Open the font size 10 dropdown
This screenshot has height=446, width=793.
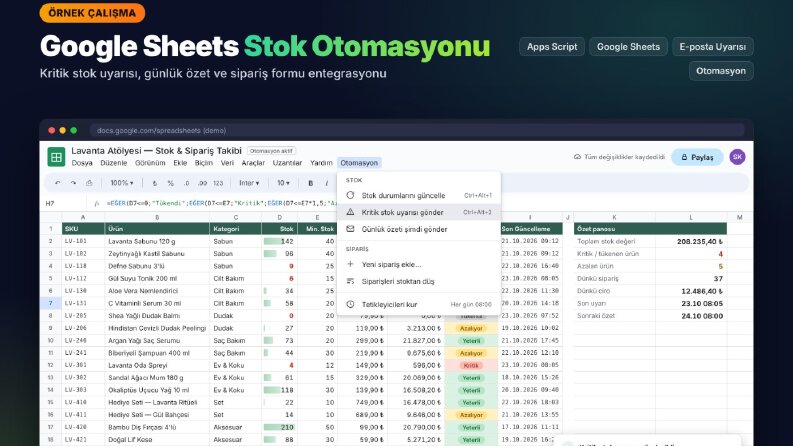coord(283,183)
